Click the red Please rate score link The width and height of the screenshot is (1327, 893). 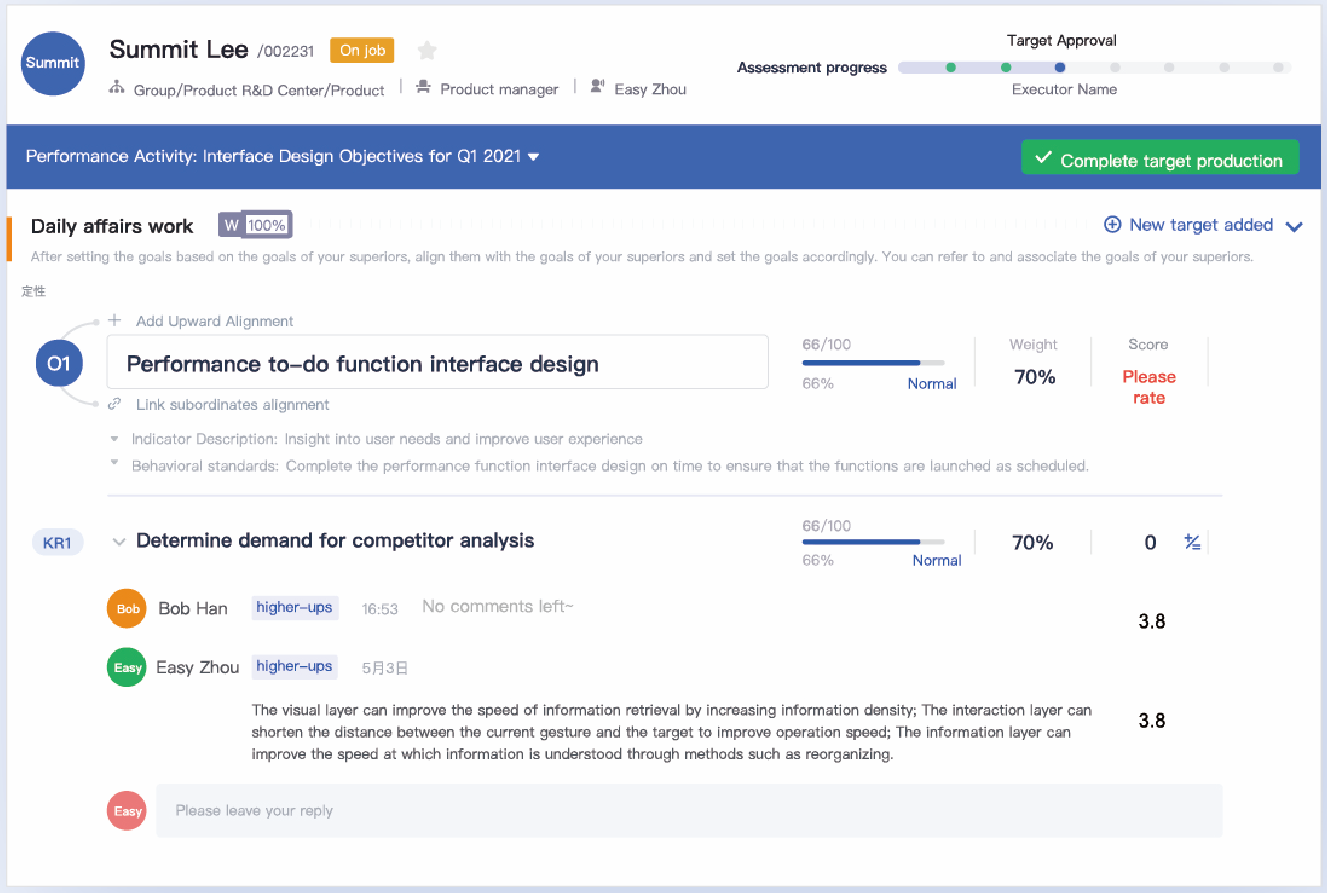click(x=1148, y=387)
